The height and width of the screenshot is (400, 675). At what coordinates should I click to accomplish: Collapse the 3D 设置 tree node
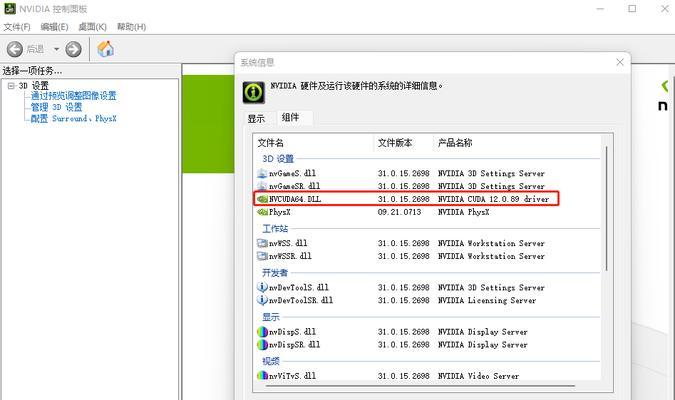coord(11,86)
